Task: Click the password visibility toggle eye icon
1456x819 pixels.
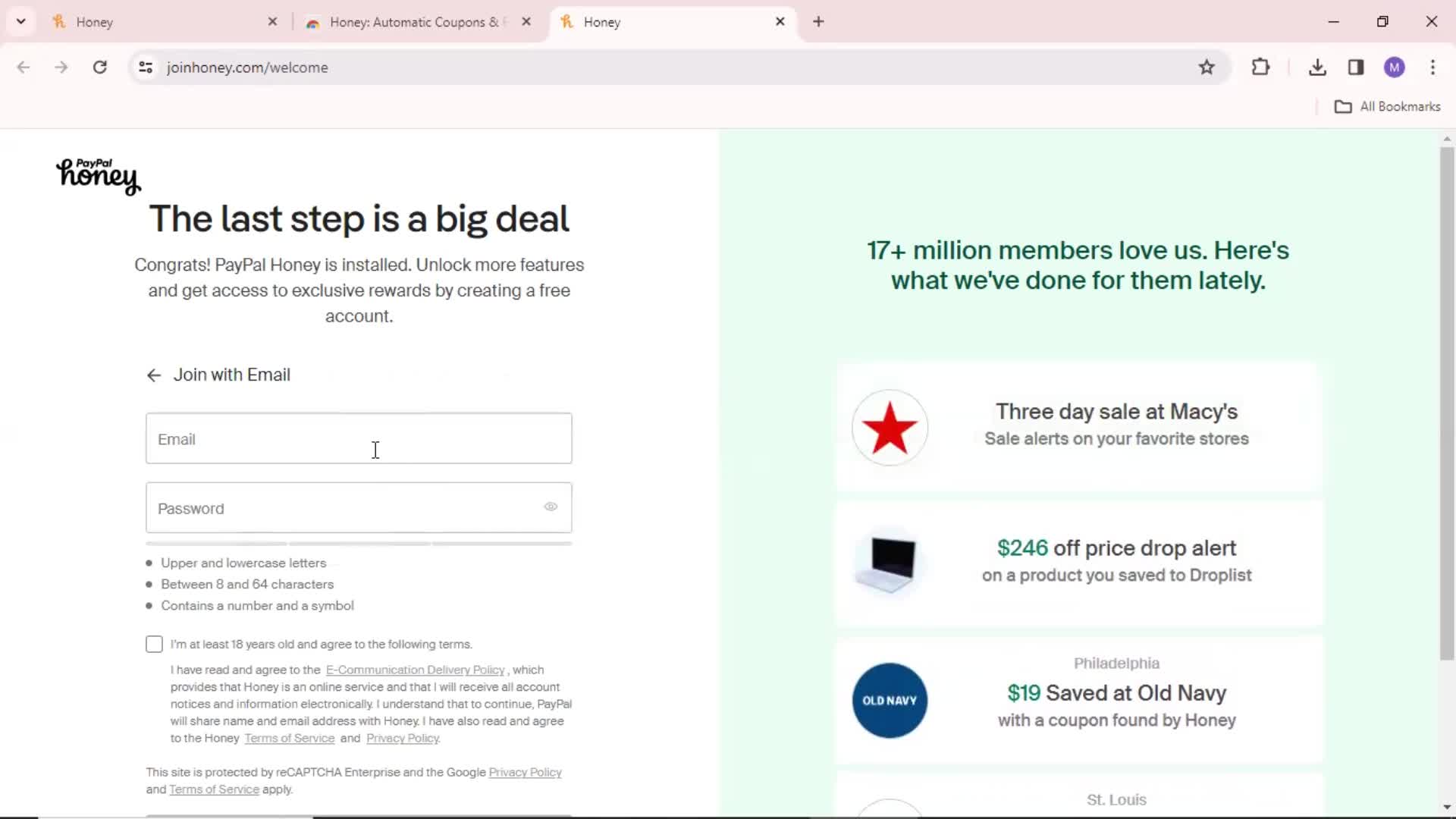Action: point(551,507)
